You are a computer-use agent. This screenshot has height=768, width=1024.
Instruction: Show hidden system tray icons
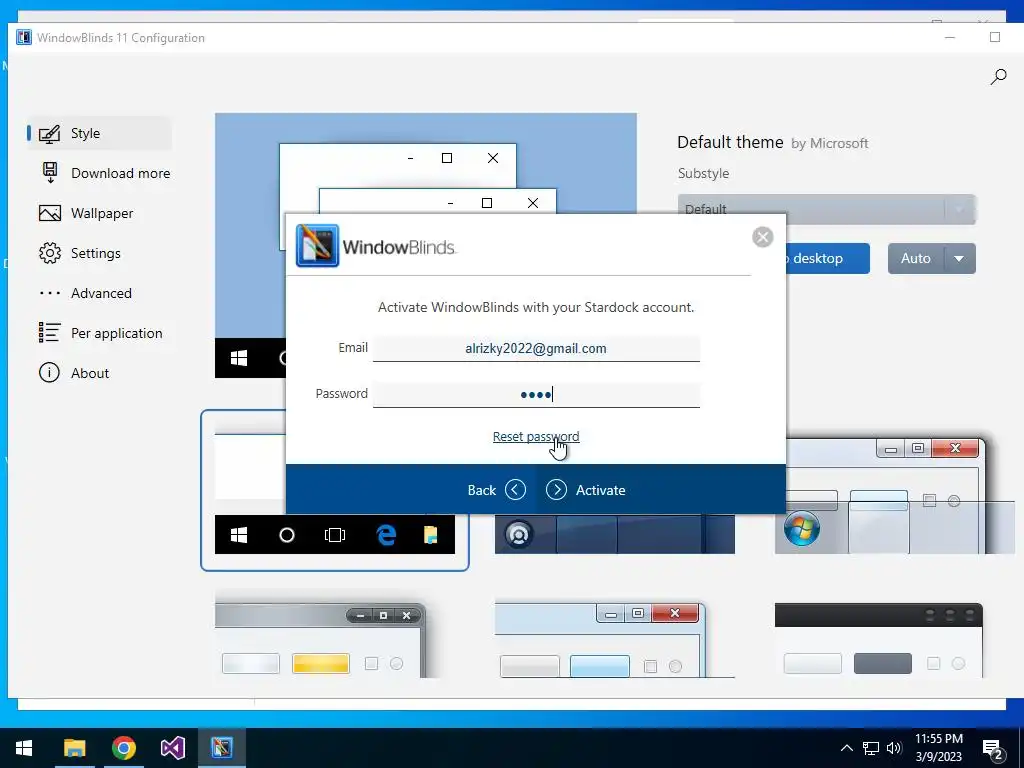tap(846, 748)
